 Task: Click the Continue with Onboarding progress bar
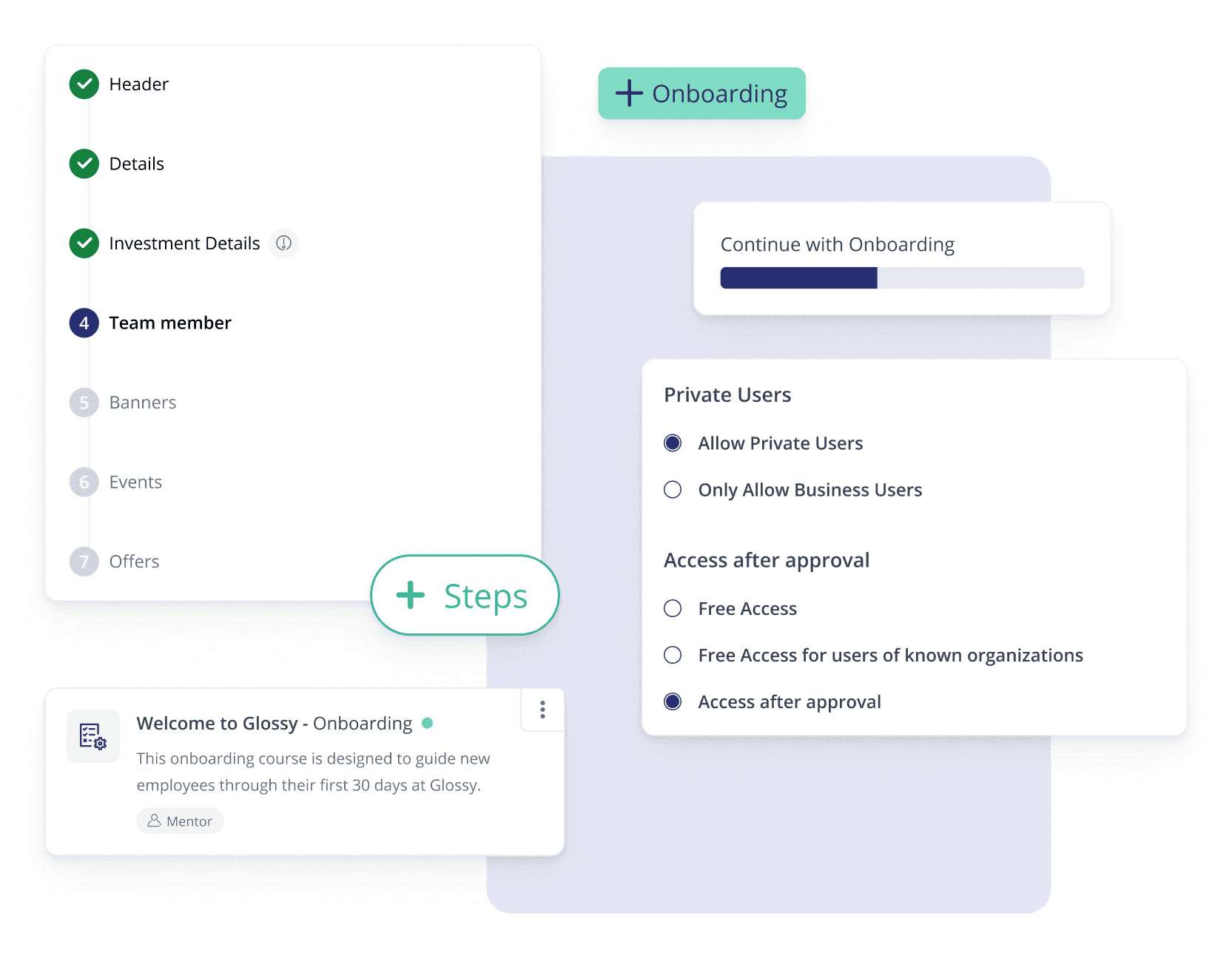pyautogui.click(x=902, y=277)
